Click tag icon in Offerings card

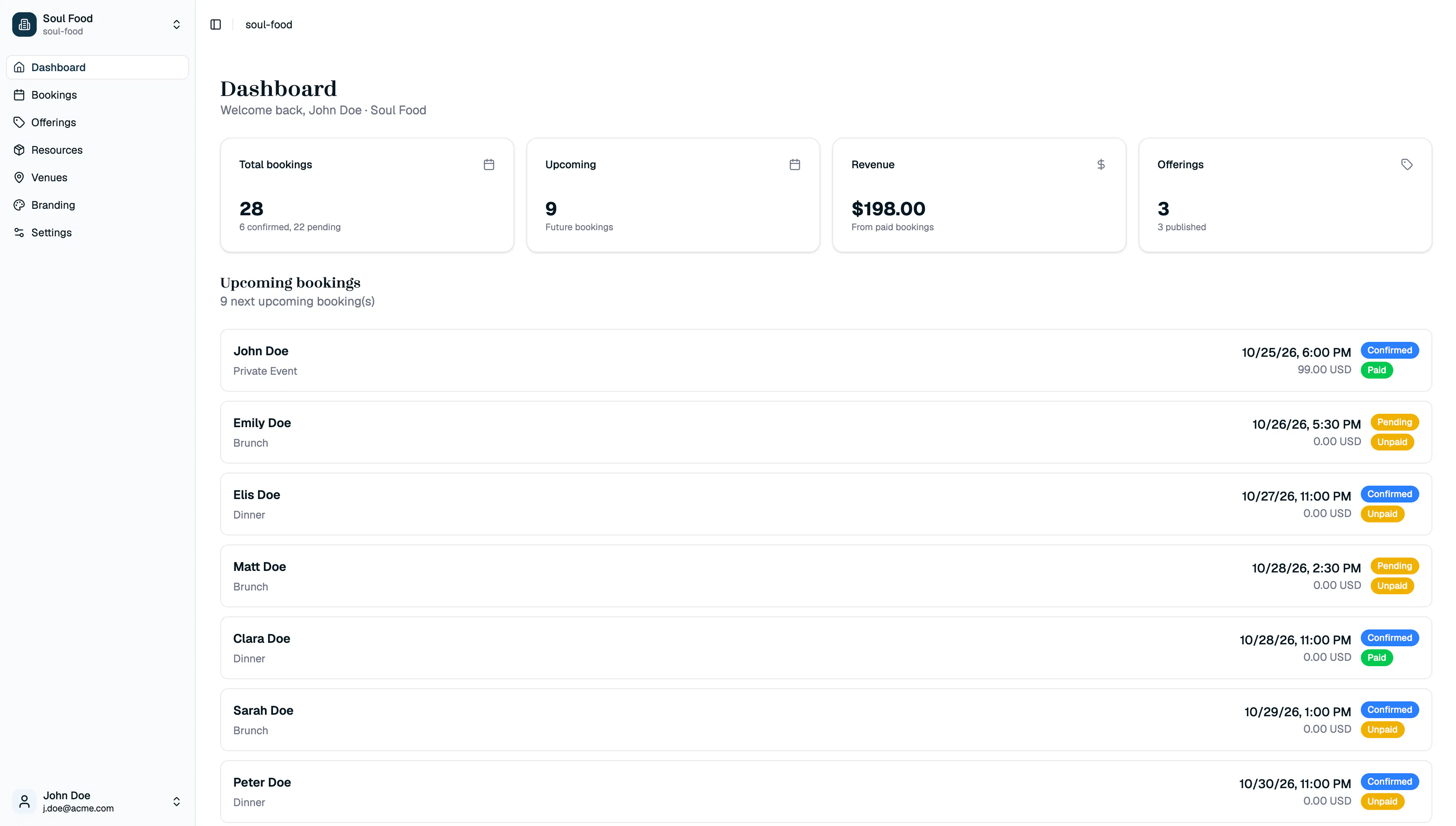click(1407, 164)
